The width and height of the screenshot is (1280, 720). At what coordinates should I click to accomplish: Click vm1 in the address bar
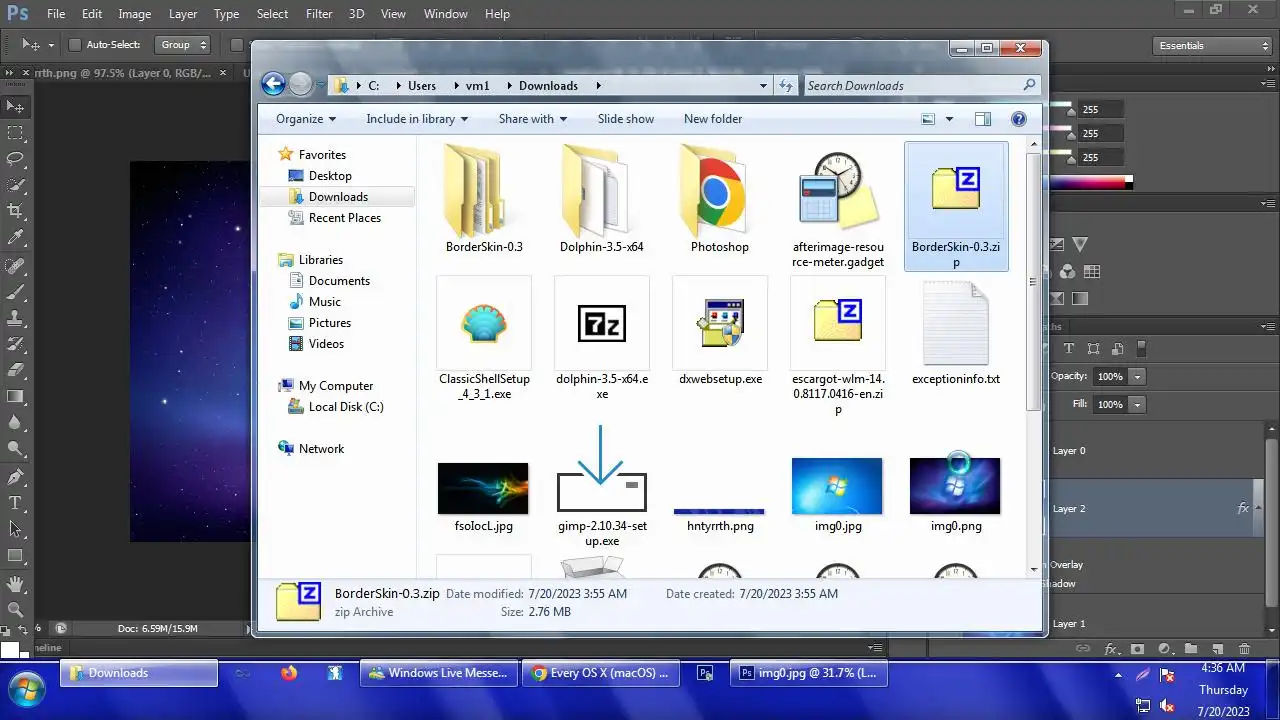(x=478, y=86)
